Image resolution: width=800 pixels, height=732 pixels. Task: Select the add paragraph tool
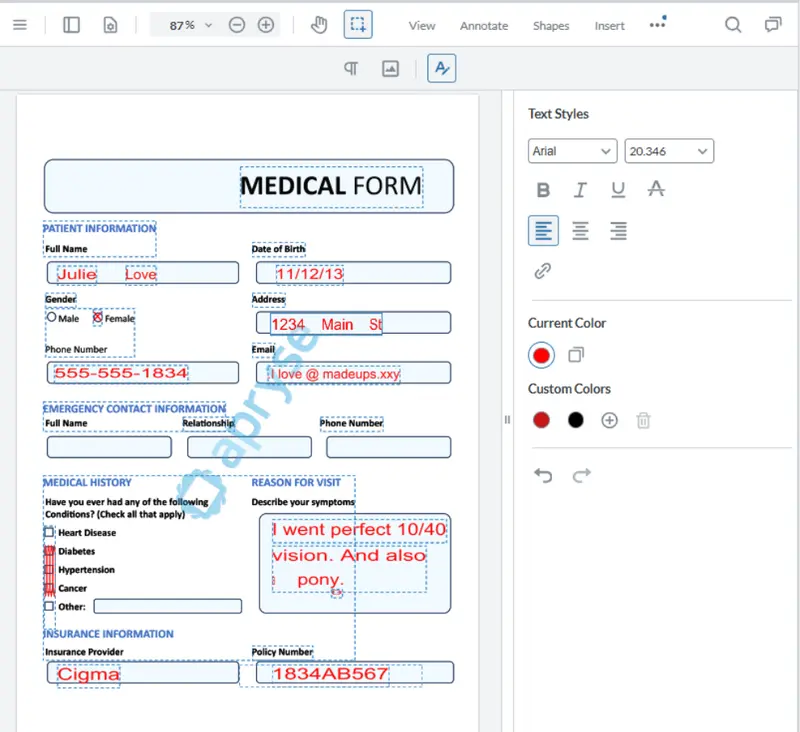(351, 68)
